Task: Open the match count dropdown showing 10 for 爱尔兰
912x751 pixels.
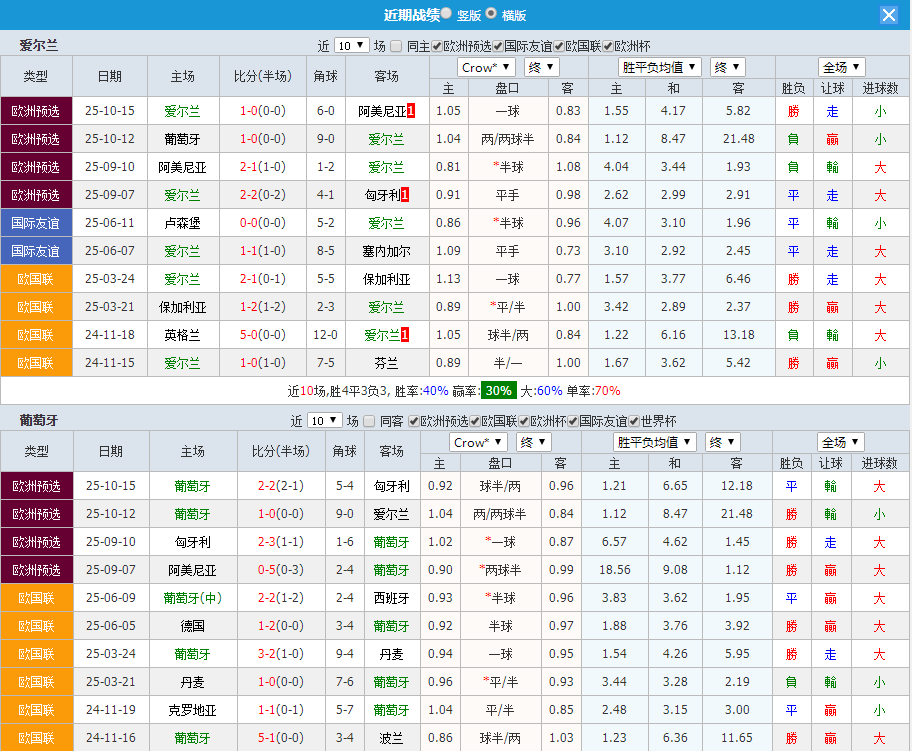Action: click(352, 45)
